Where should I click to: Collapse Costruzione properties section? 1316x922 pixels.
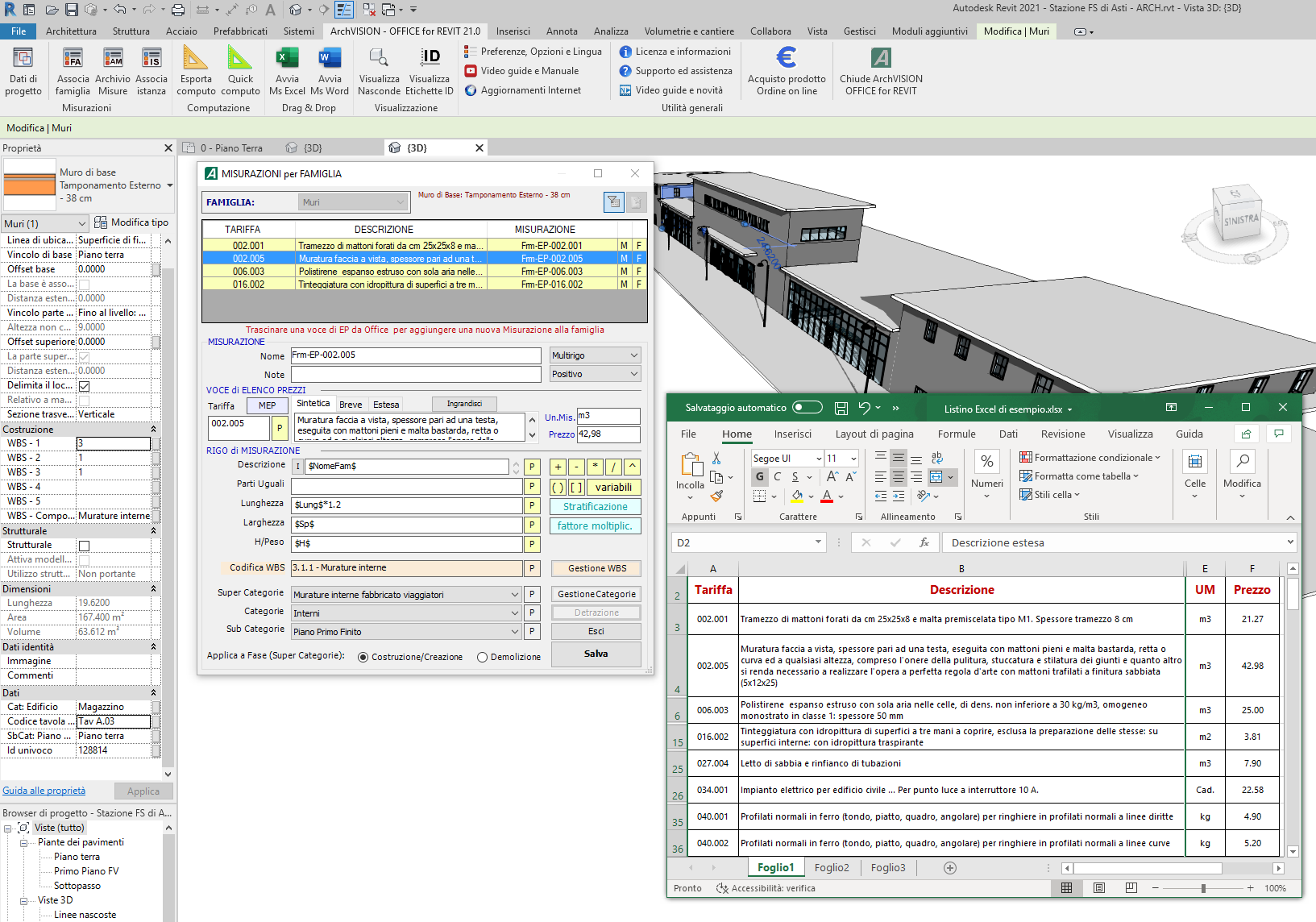[153, 430]
